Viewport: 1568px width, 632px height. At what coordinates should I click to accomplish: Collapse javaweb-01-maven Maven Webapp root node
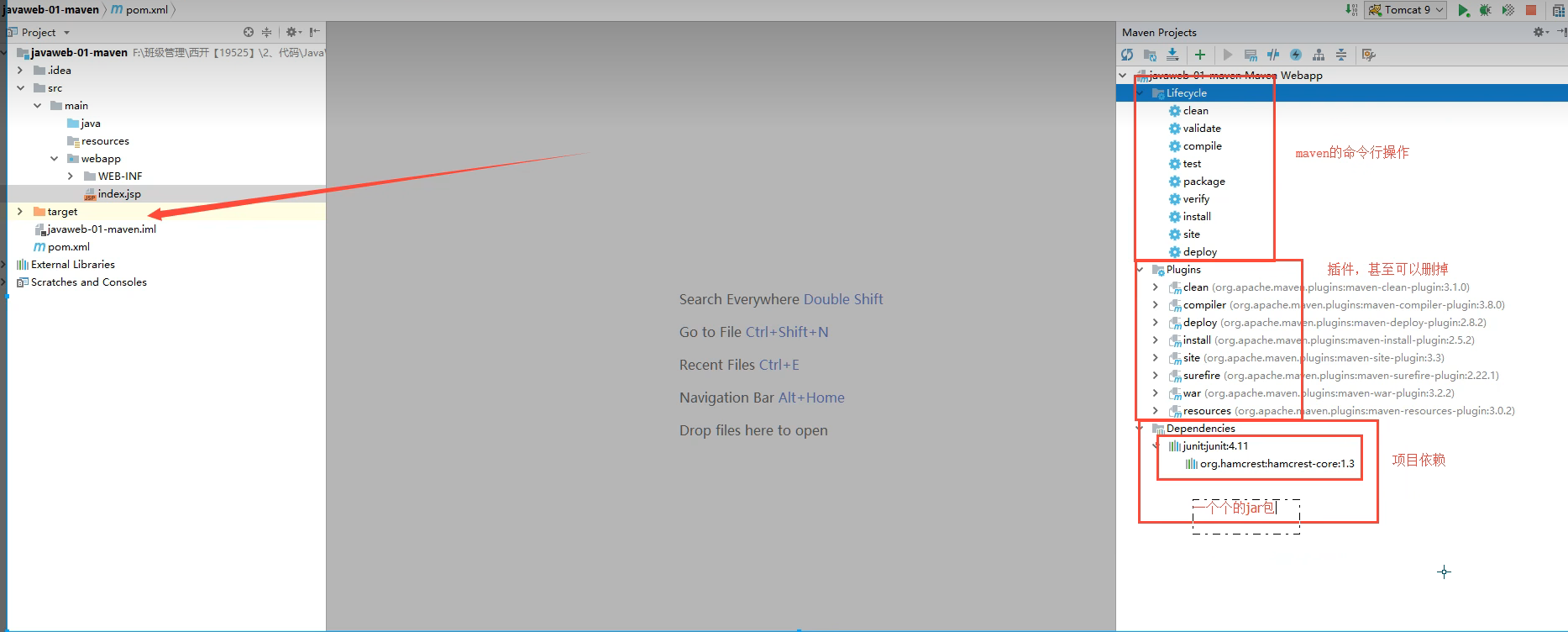point(1123,76)
